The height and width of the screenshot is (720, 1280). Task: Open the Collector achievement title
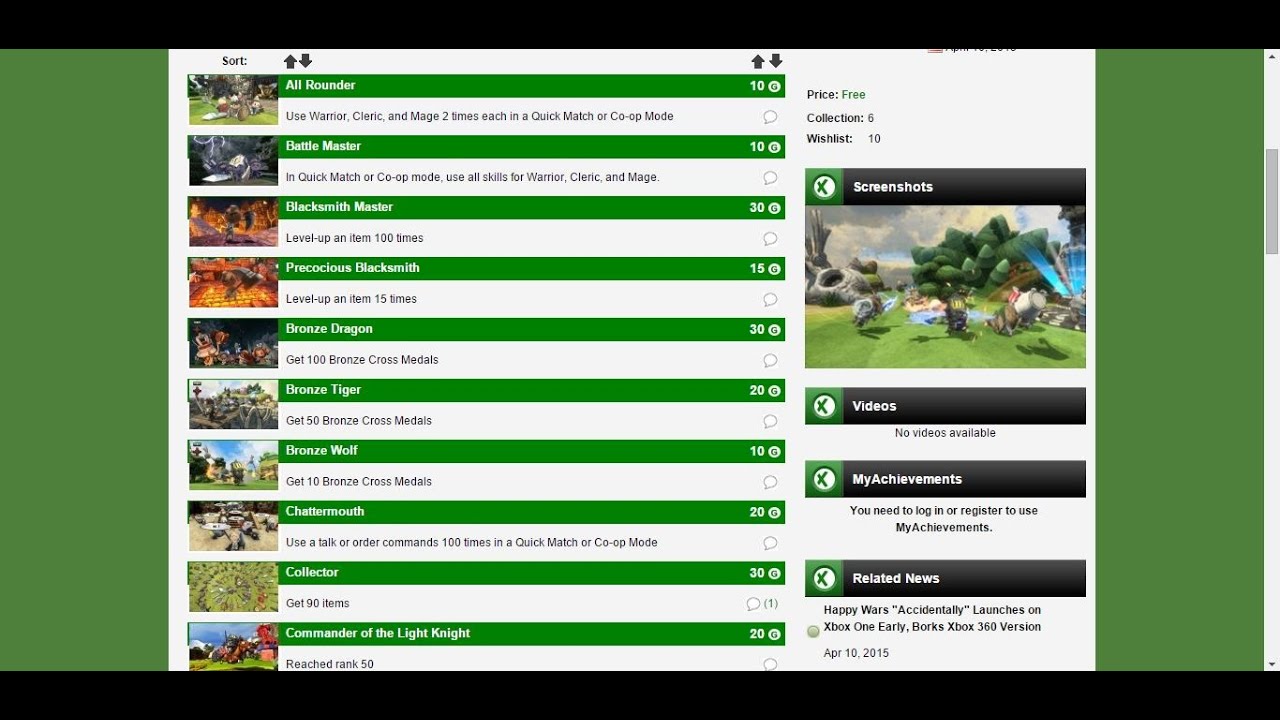(312, 573)
